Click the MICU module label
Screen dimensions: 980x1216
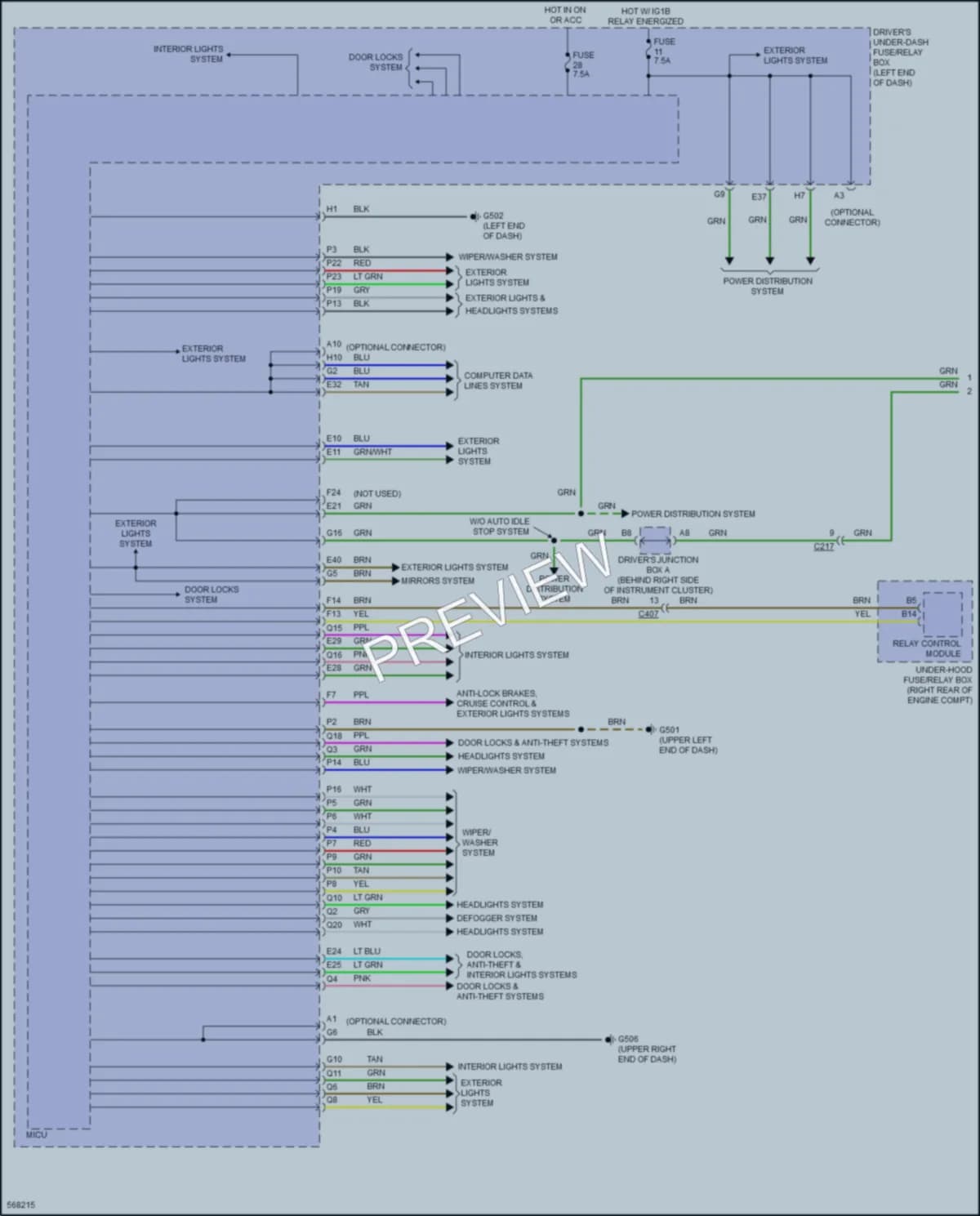[x=37, y=1135]
